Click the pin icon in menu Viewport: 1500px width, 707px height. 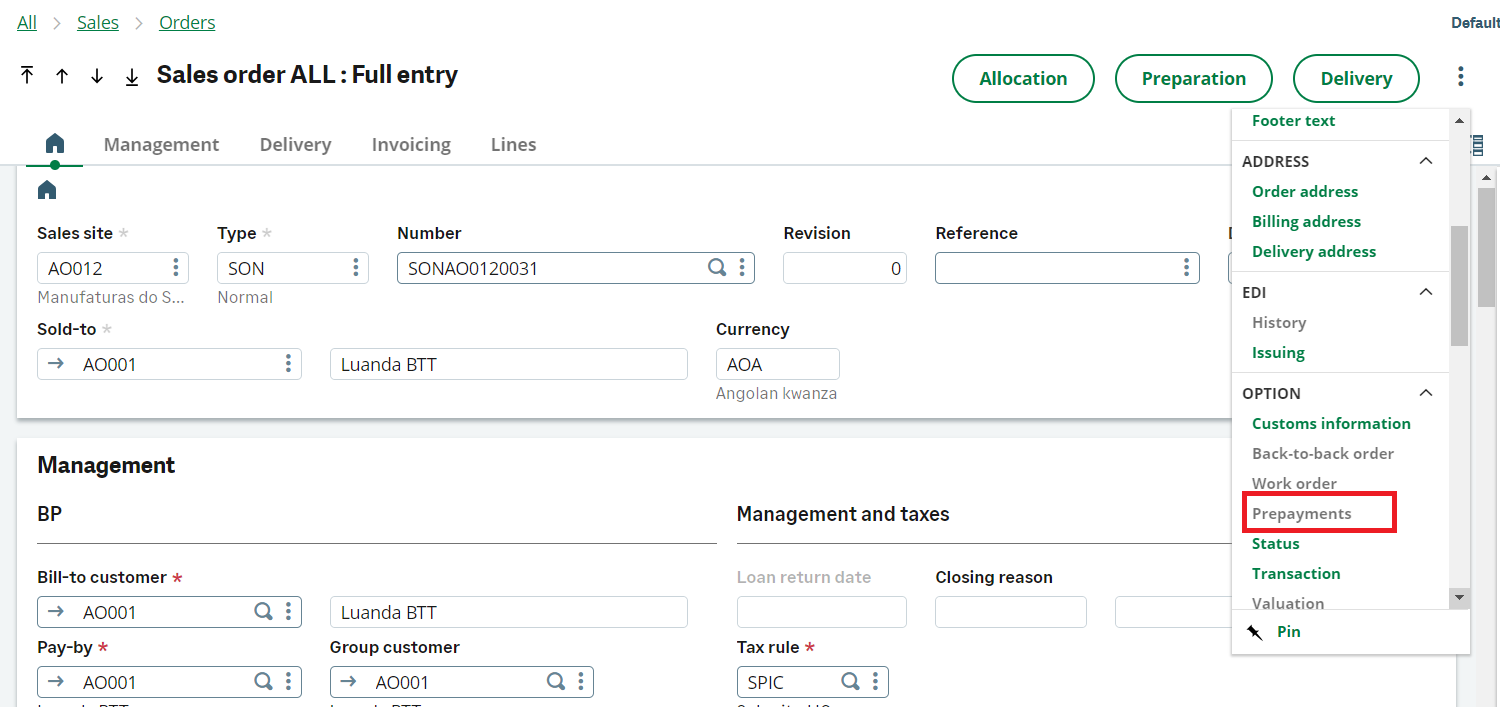[1255, 632]
